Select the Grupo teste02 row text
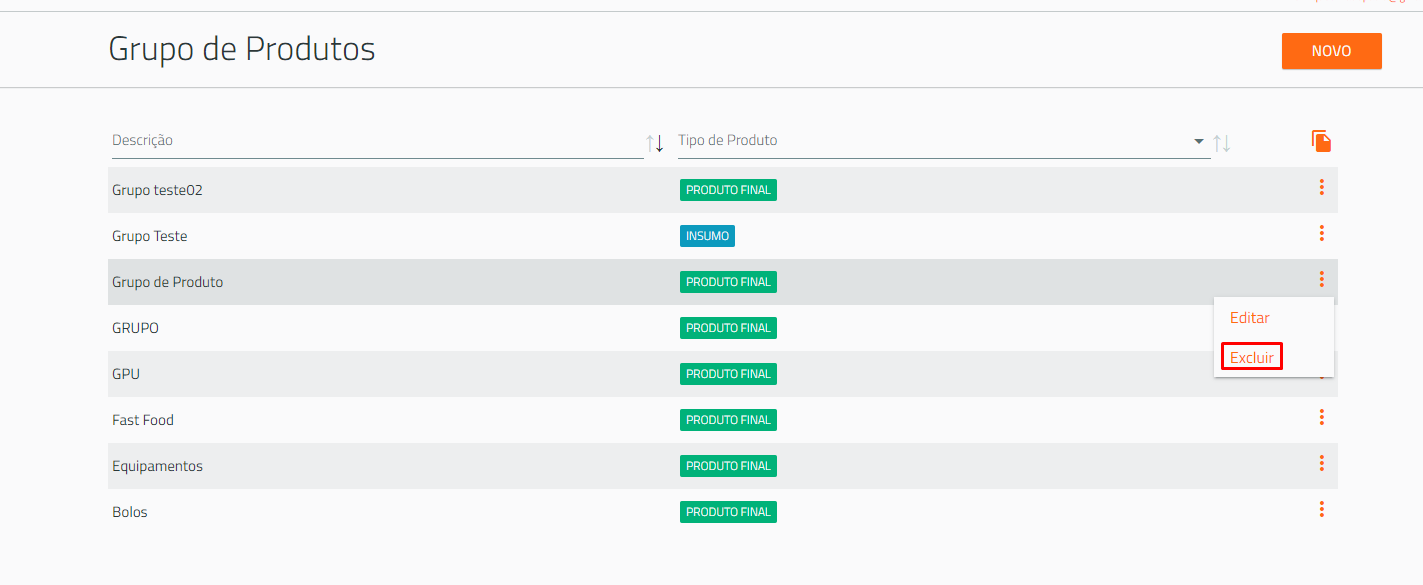The image size is (1423, 585). (157, 190)
